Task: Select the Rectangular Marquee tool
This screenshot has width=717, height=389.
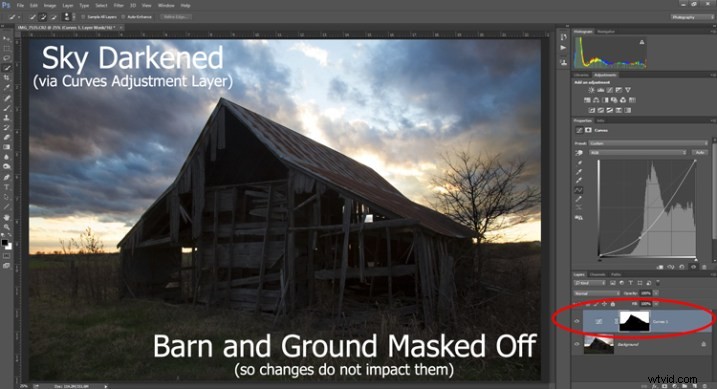Action: (6, 48)
